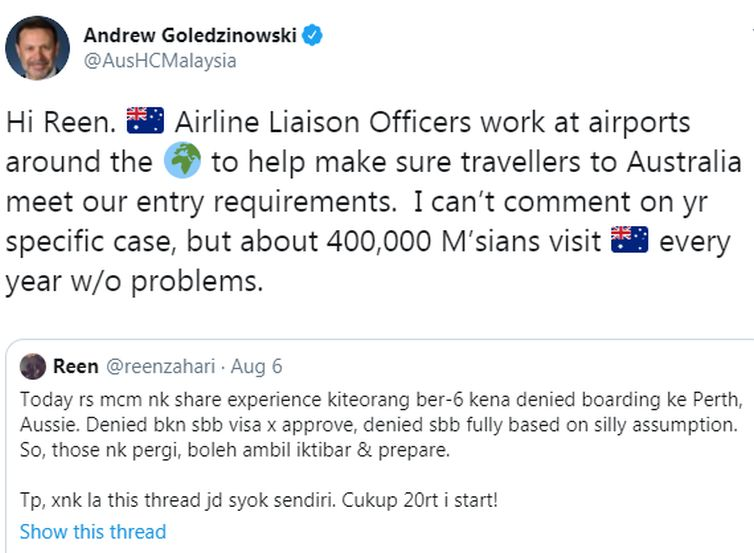Image resolution: width=754 pixels, height=553 pixels.
Task: Open Reen's display name in quoted tweet
Action: pos(75,366)
